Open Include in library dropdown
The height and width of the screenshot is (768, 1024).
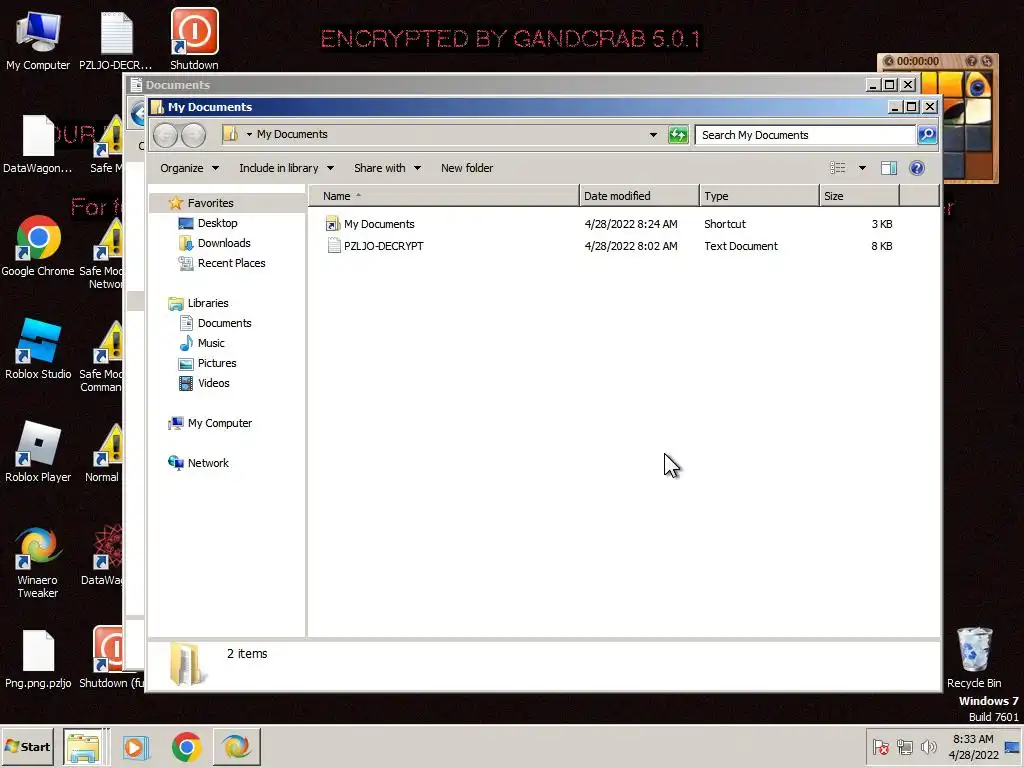(286, 168)
